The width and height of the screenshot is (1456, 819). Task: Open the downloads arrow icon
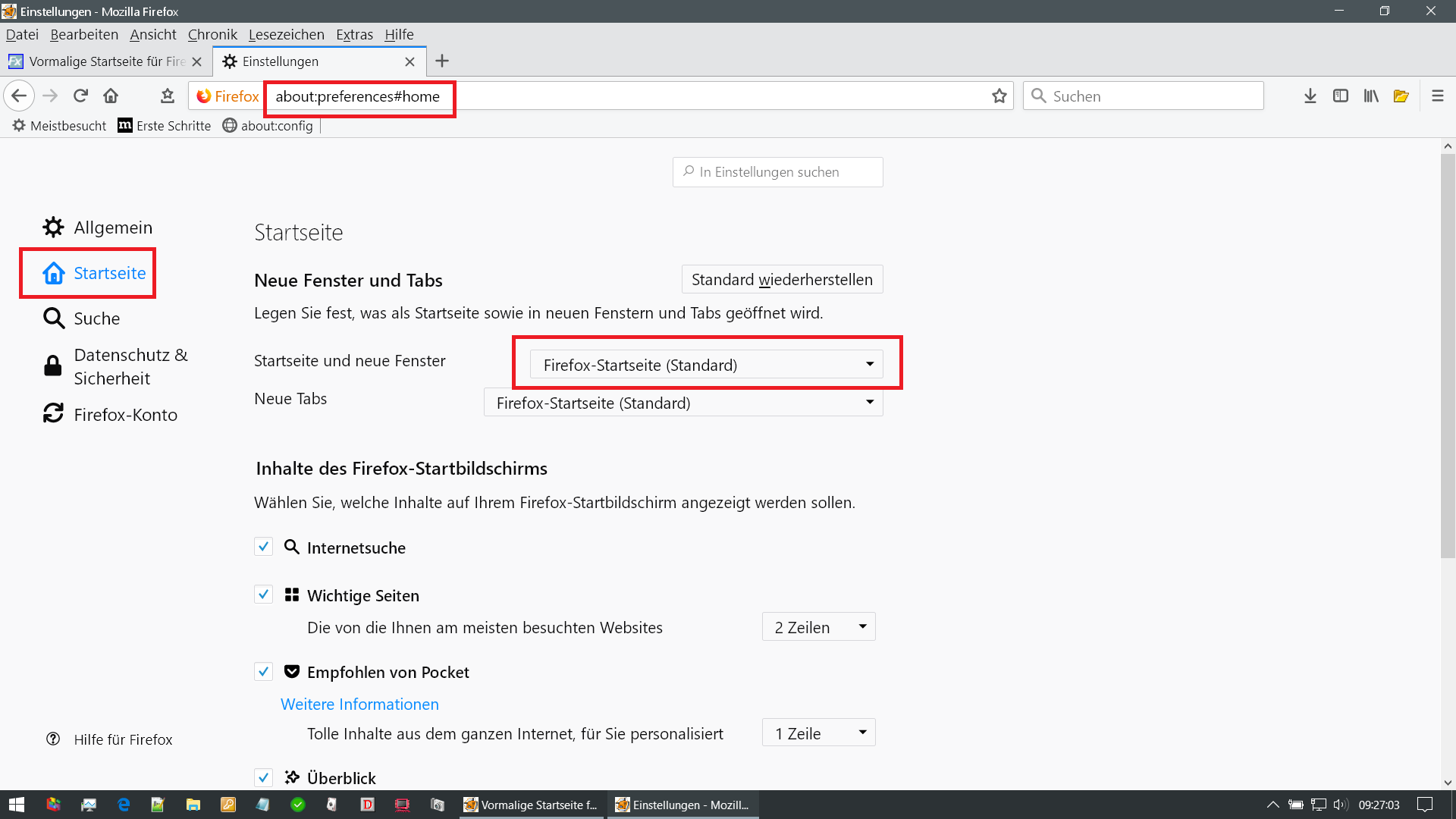point(1310,96)
